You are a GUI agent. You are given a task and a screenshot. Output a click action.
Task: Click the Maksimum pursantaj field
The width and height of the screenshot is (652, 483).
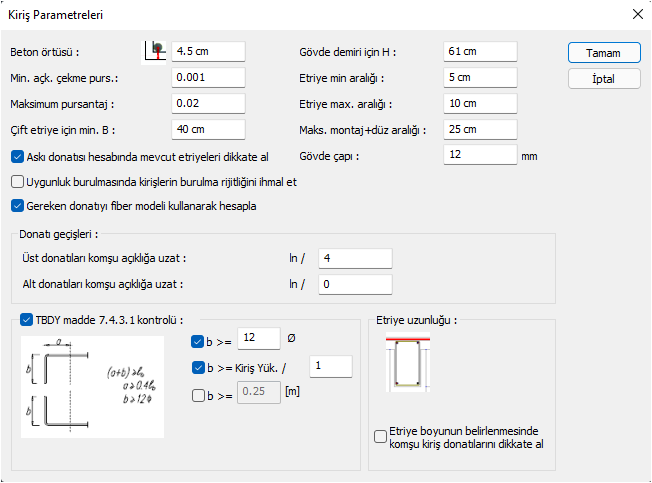tap(207, 103)
